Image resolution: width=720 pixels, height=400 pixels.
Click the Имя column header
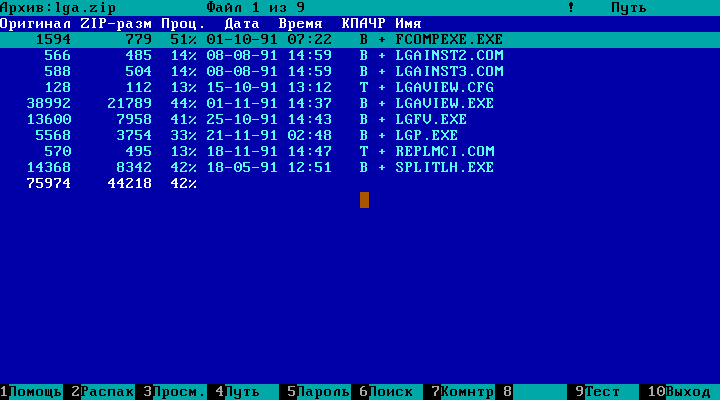click(x=409, y=24)
